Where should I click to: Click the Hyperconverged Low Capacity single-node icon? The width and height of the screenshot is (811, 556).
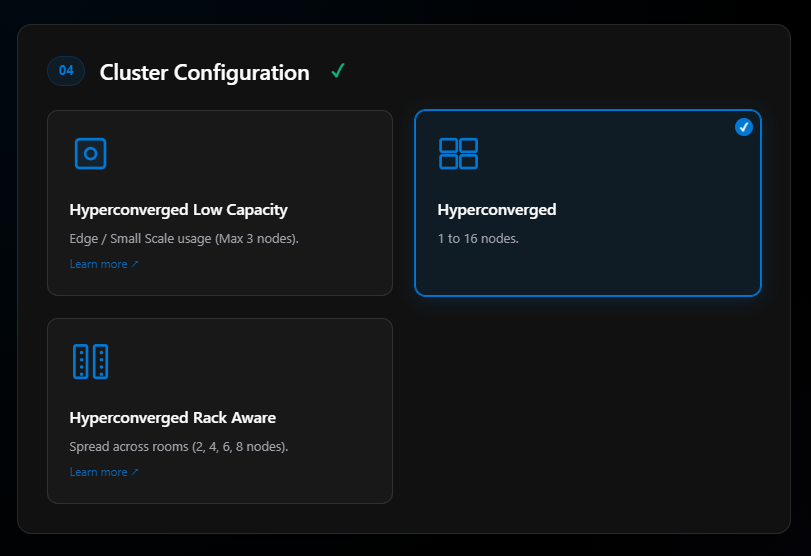click(90, 153)
